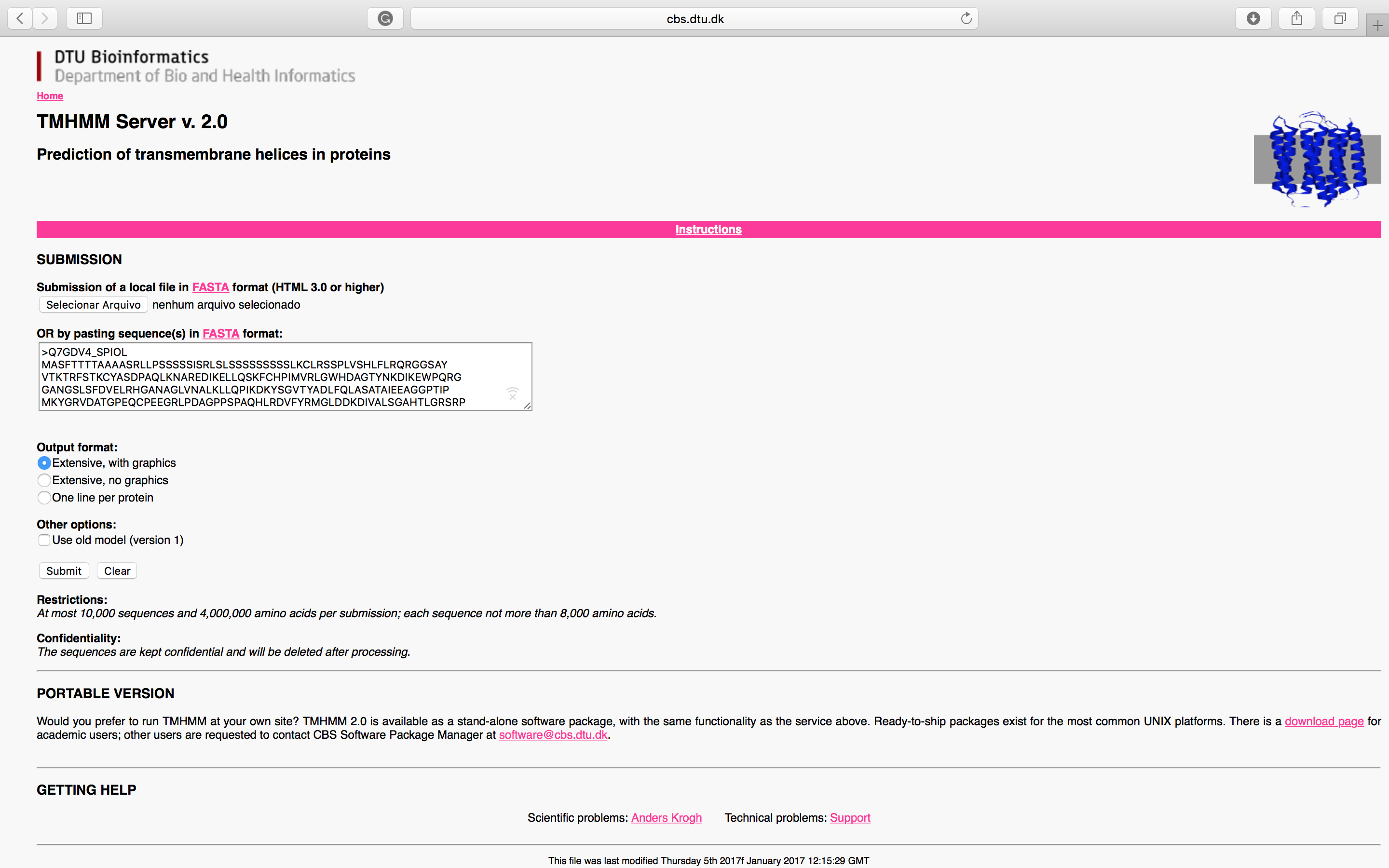Click 'Selecionar Arquivo' file chooser button

(93, 304)
